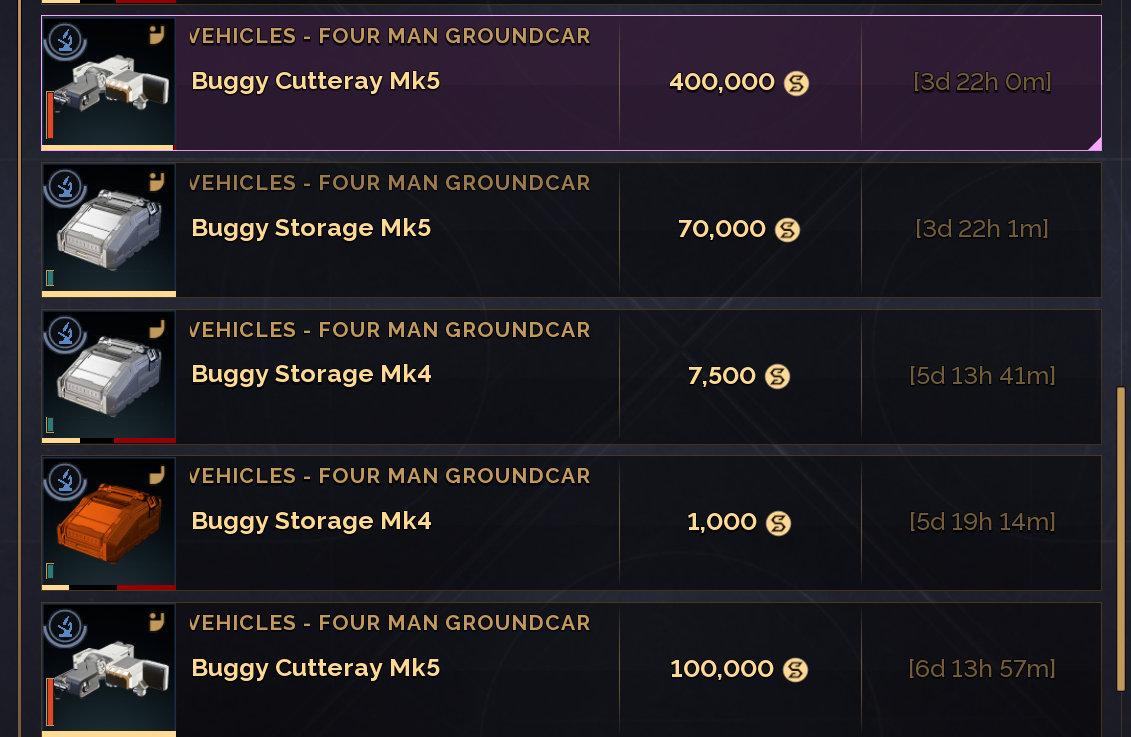This screenshot has width=1131, height=737.
Task: Click the hand icon on the 400,000 Cutteray thumbnail
Action: click(157, 36)
